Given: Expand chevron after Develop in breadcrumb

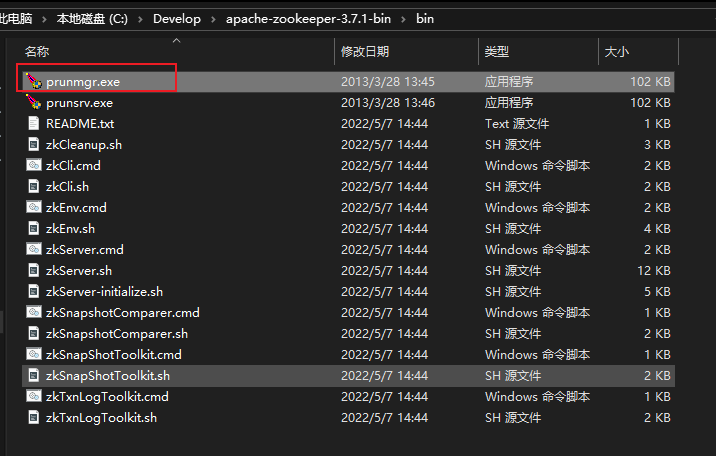Looking at the screenshot, I should (x=213, y=20).
